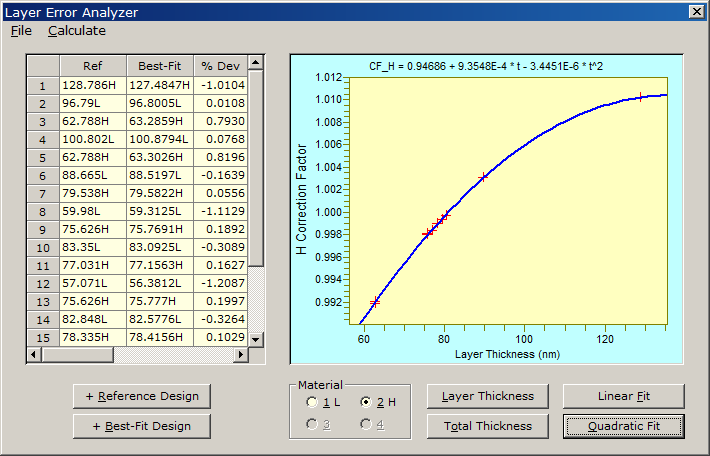Click the Ref cell 59.98L
This screenshot has height=456, width=710.
tap(93, 211)
